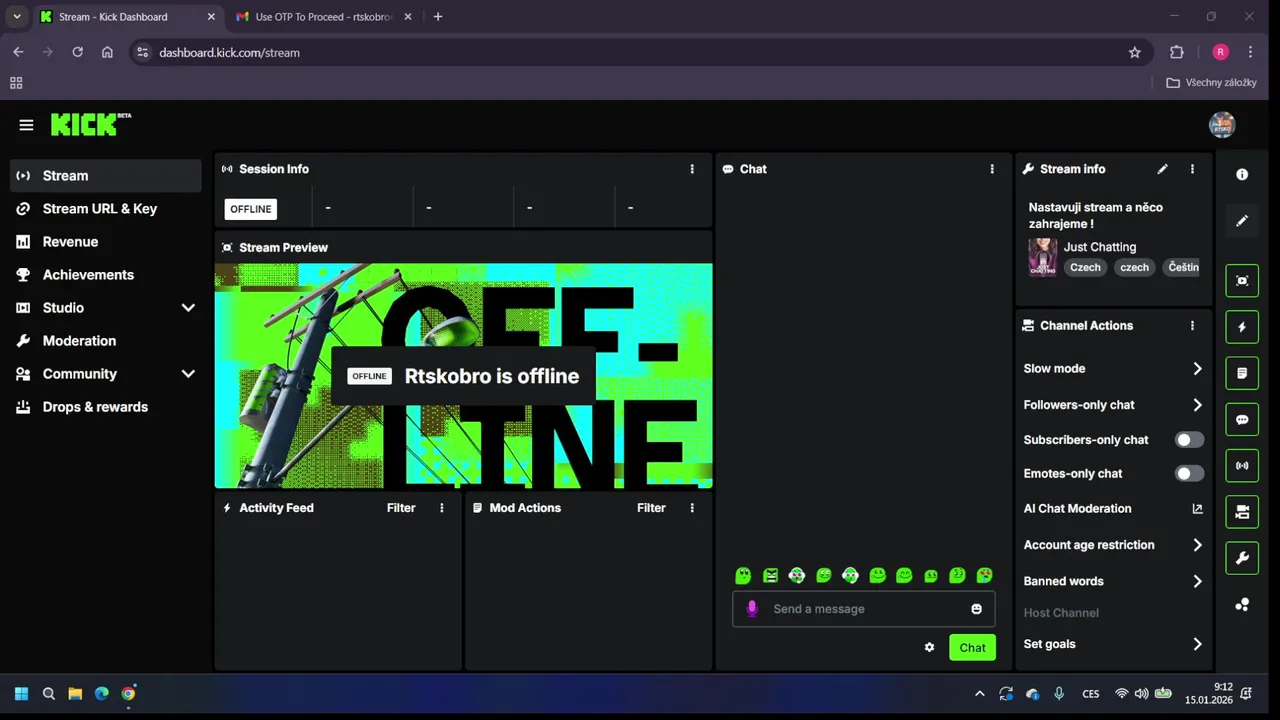The height and width of the screenshot is (720, 1280).
Task: Click the Čeština language tag
Action: (1183, 268)
